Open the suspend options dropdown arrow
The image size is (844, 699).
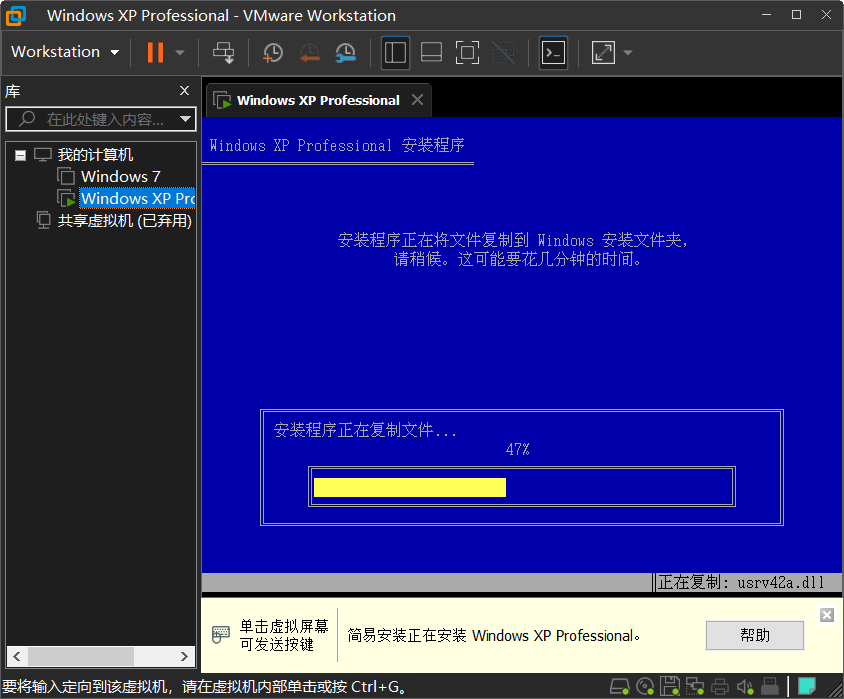tap(177, 52)
